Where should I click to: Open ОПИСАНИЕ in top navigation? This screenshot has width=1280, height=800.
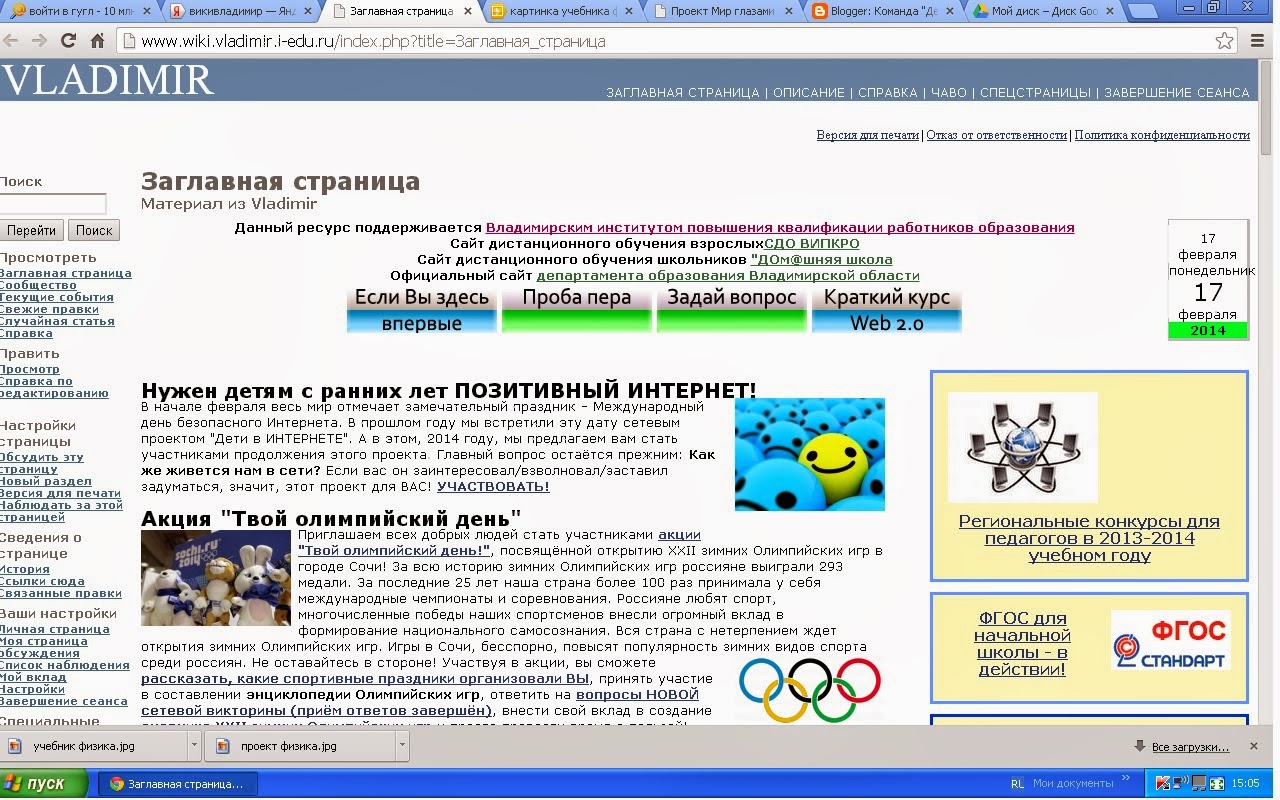pyautogui.click(x=809, y=93)
